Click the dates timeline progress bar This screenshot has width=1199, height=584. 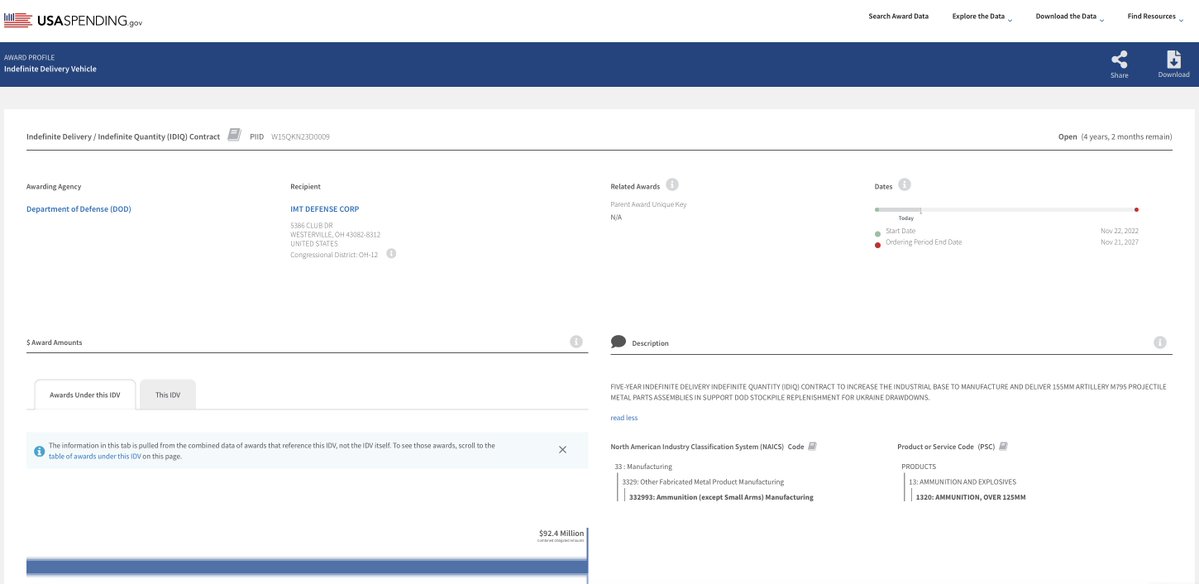click(1006, 209)
